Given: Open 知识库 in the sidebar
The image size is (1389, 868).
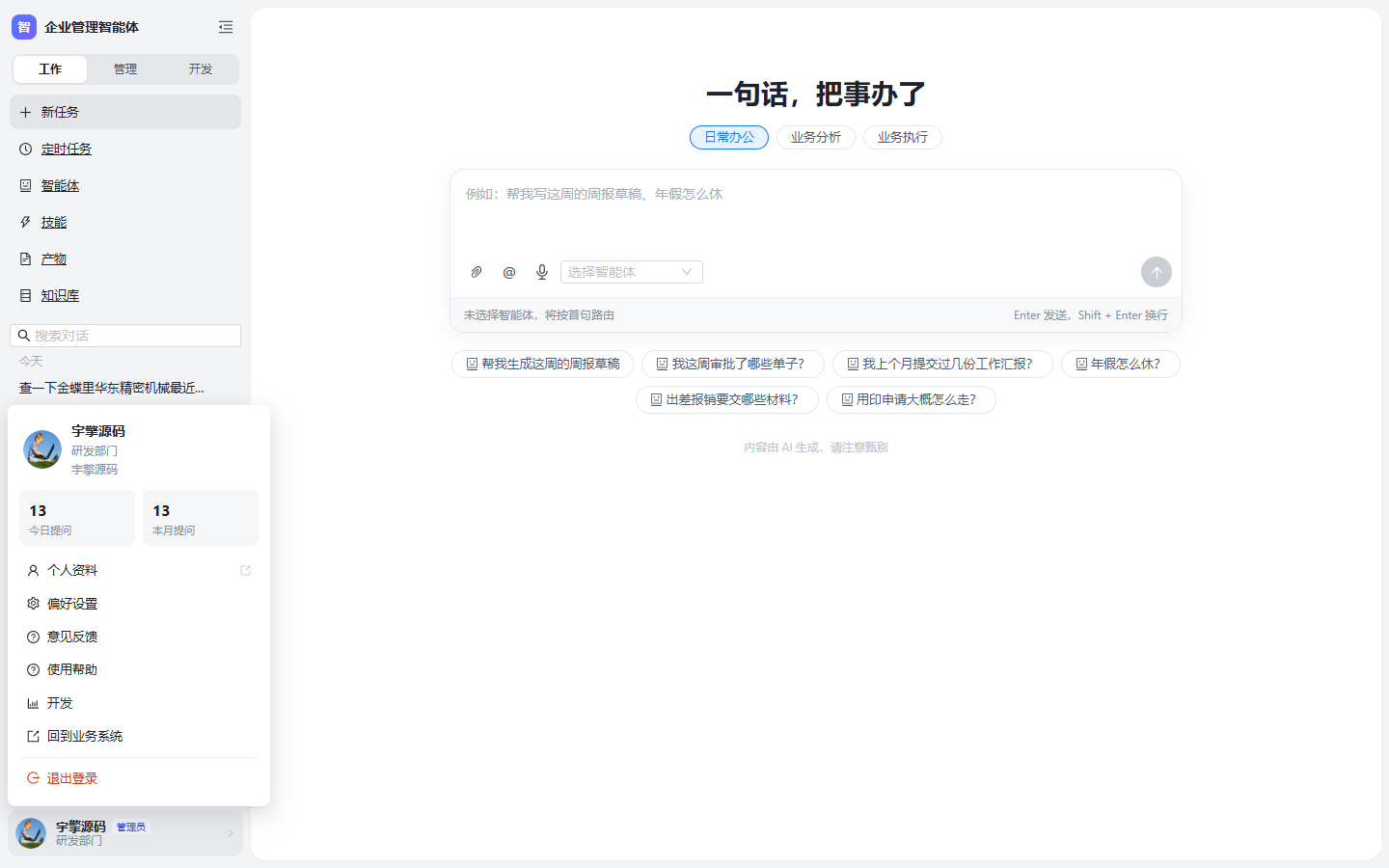Looking at the screenshot, I should [x=125, y=295].
